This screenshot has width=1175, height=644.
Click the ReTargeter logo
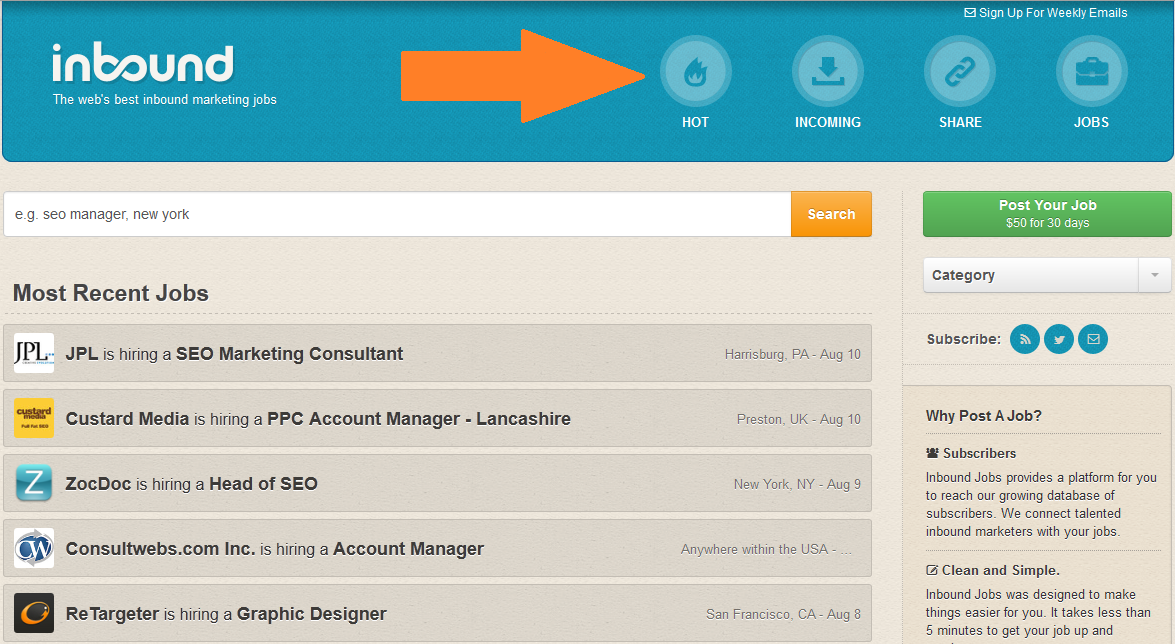tap(34, 613)
